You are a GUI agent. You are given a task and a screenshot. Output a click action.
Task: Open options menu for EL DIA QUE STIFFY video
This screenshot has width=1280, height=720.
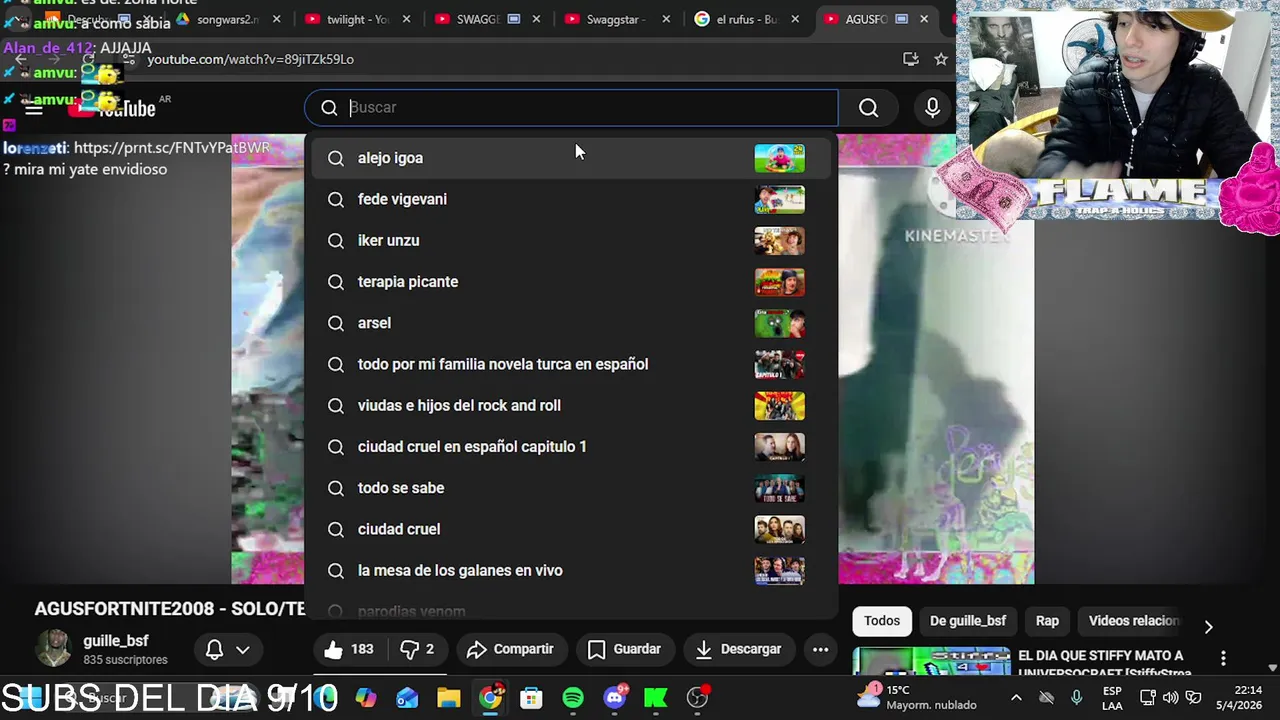click(1223, 658)
